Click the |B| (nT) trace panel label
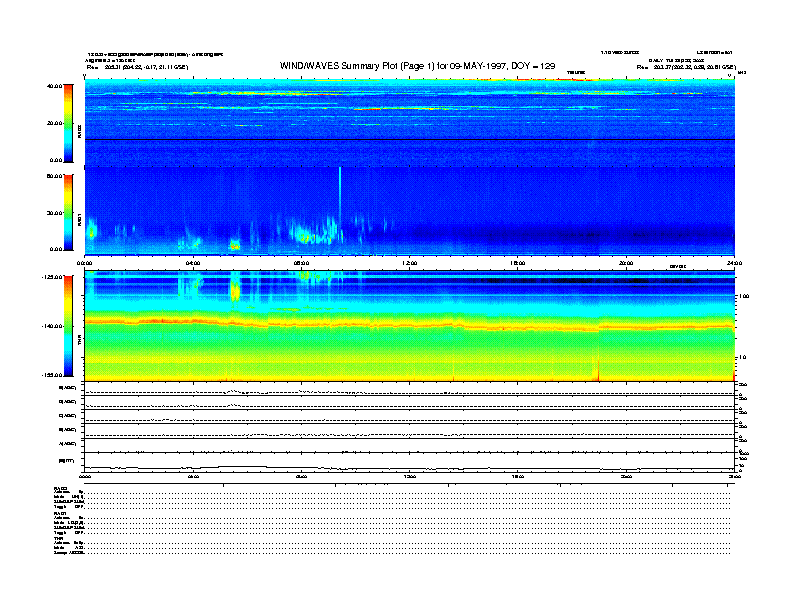Image resolution: width=792 pixels, height=612 pixels. point(66,461)
